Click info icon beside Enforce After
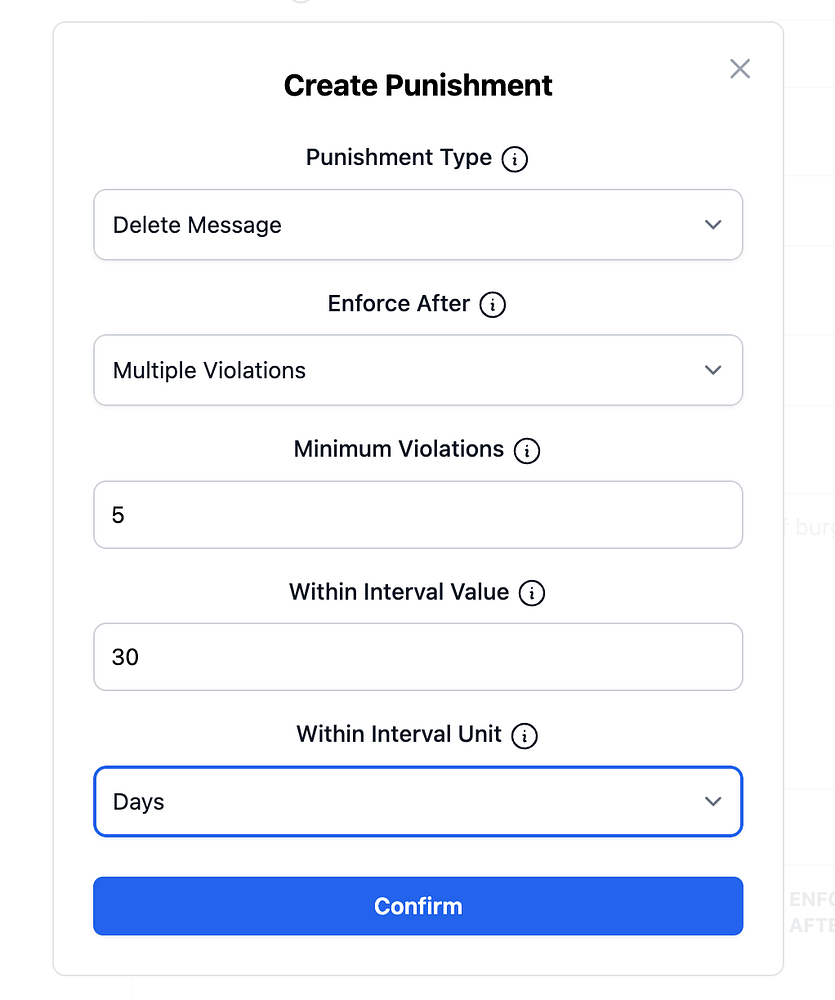 pyautogui.click(x=492, y=305)
